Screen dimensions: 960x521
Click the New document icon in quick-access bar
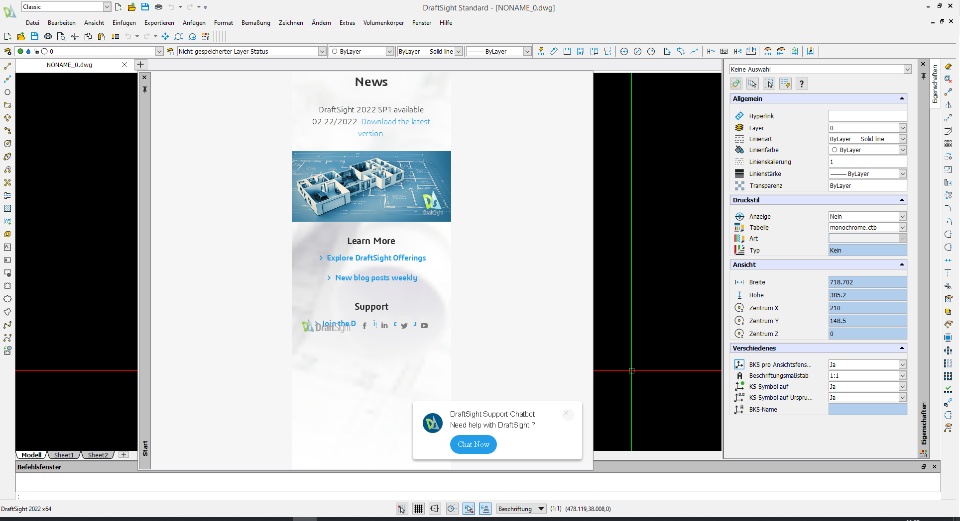point(118,7)
